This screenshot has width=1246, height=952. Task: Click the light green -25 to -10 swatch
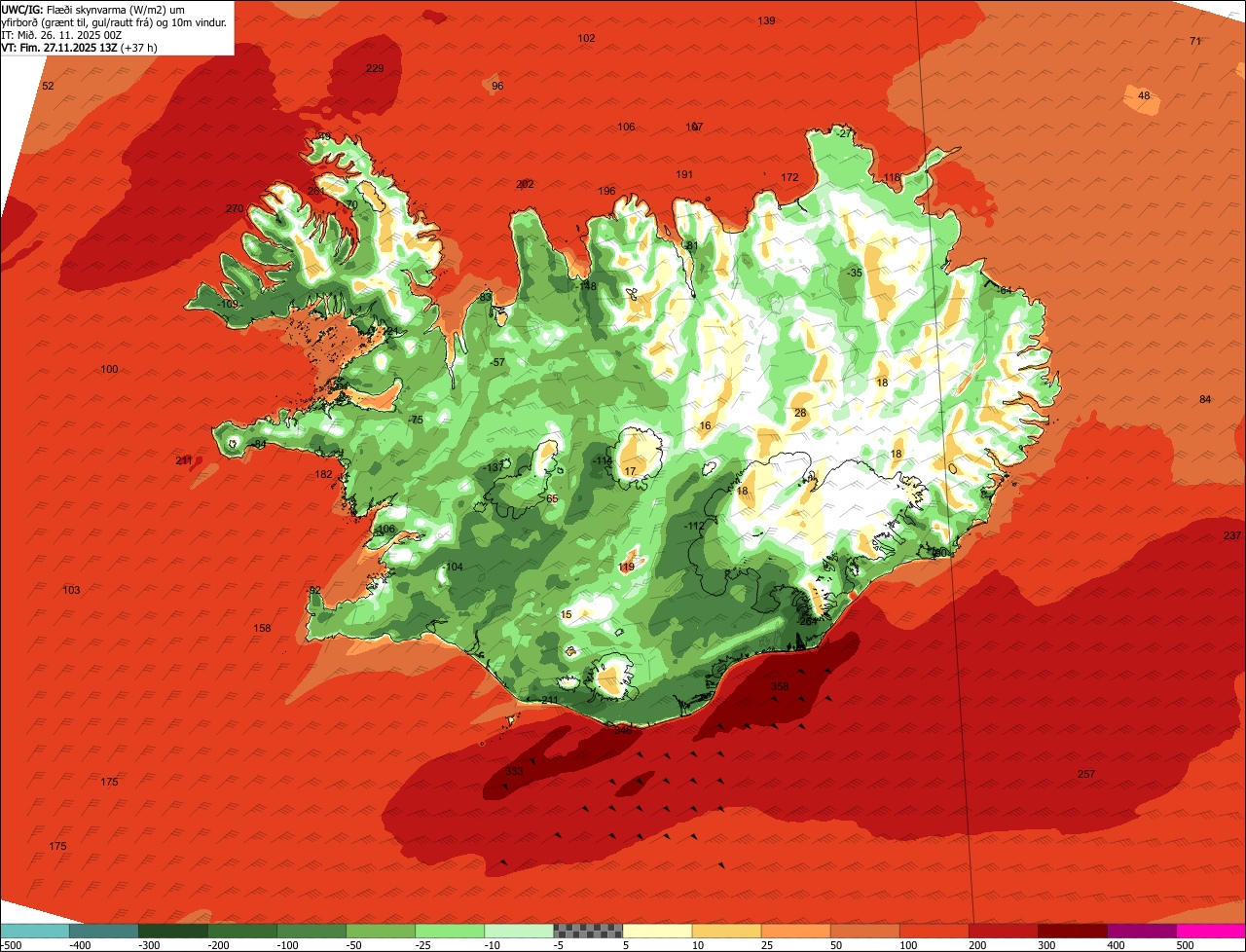coord(450,931)
